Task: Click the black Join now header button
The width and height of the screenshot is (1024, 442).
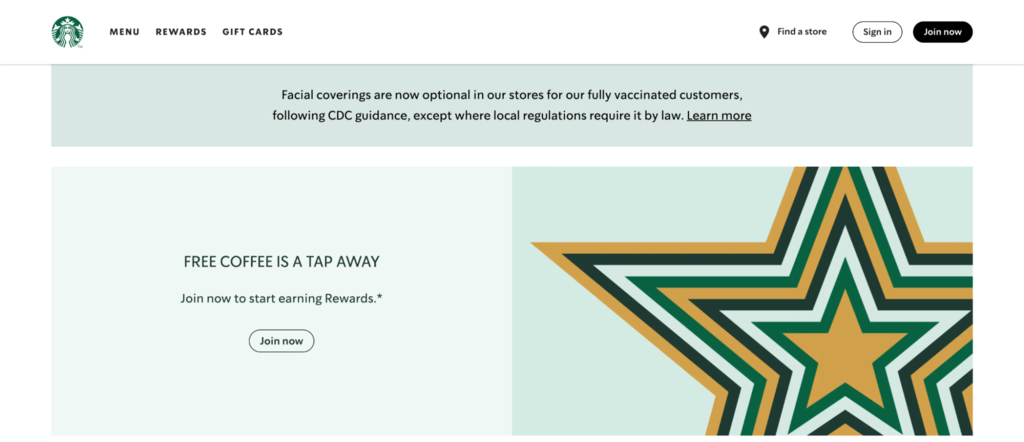Action: [942, 32]
